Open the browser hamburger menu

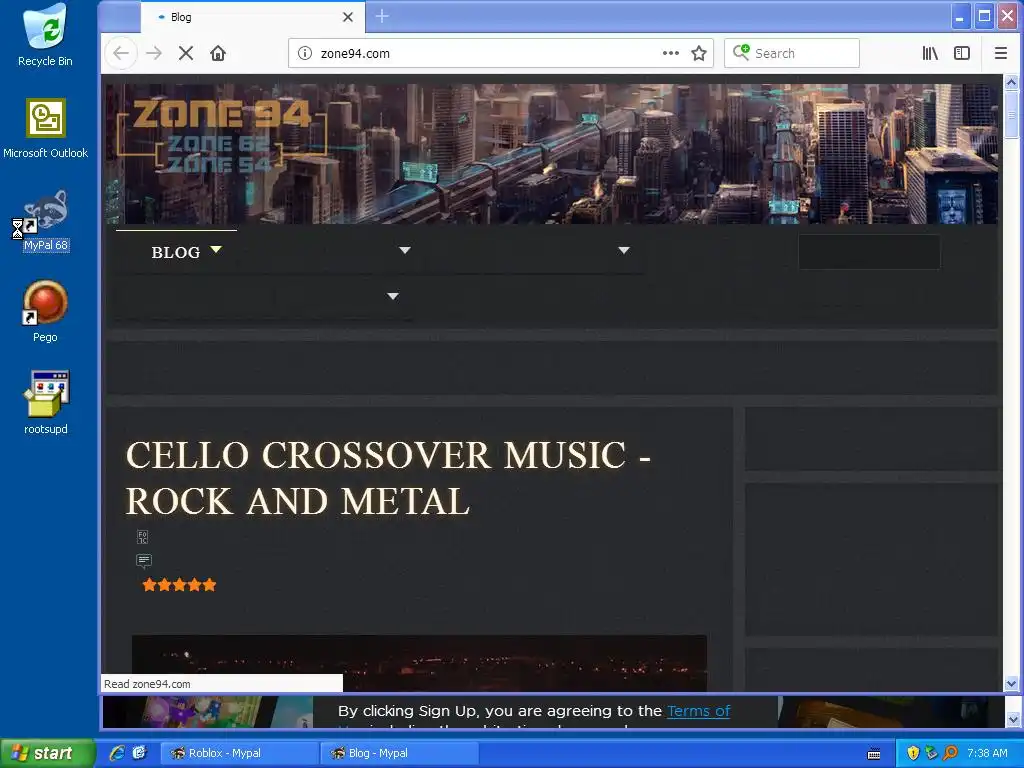coord(1000,53)
